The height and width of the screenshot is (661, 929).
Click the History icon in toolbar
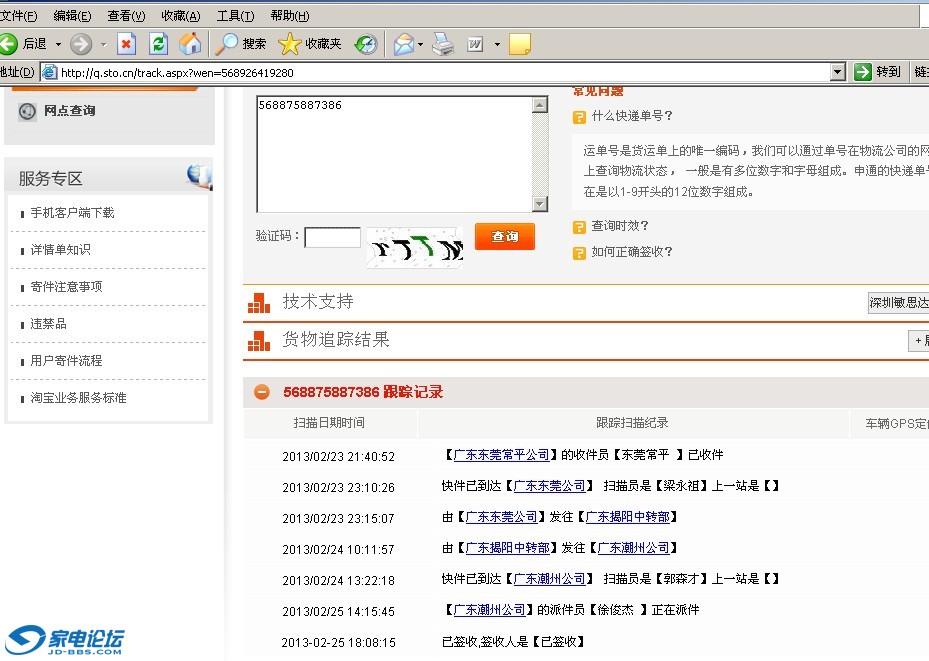tap(366, 44)
